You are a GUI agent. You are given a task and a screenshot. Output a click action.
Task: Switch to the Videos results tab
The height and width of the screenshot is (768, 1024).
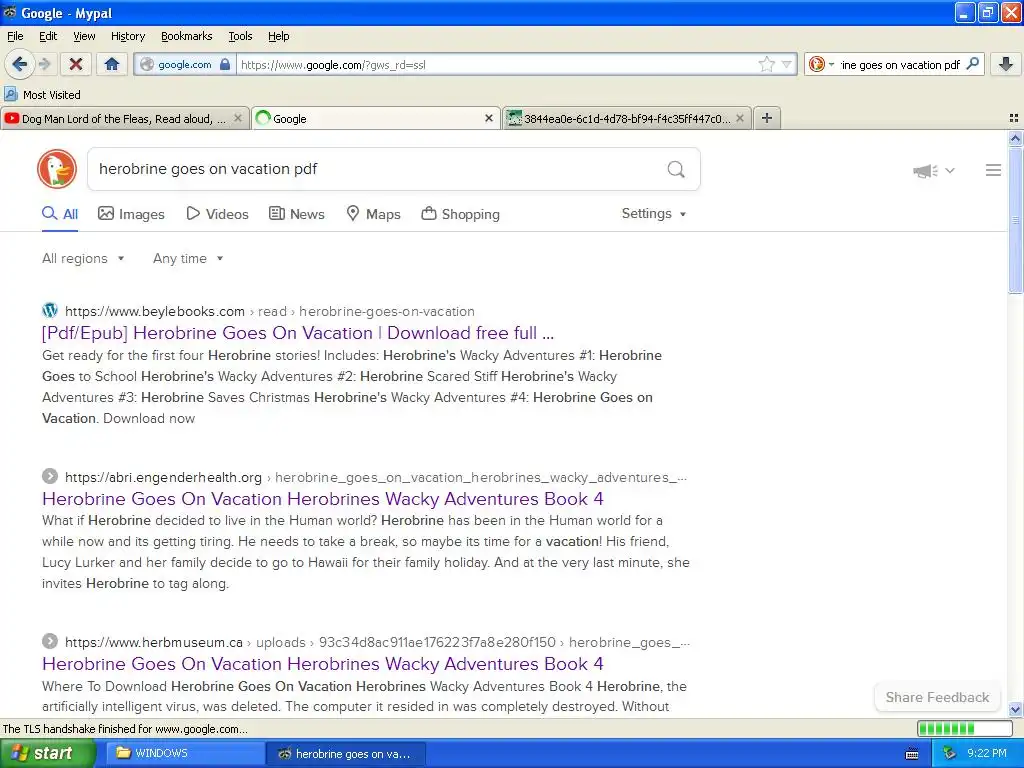coord(217,214)
